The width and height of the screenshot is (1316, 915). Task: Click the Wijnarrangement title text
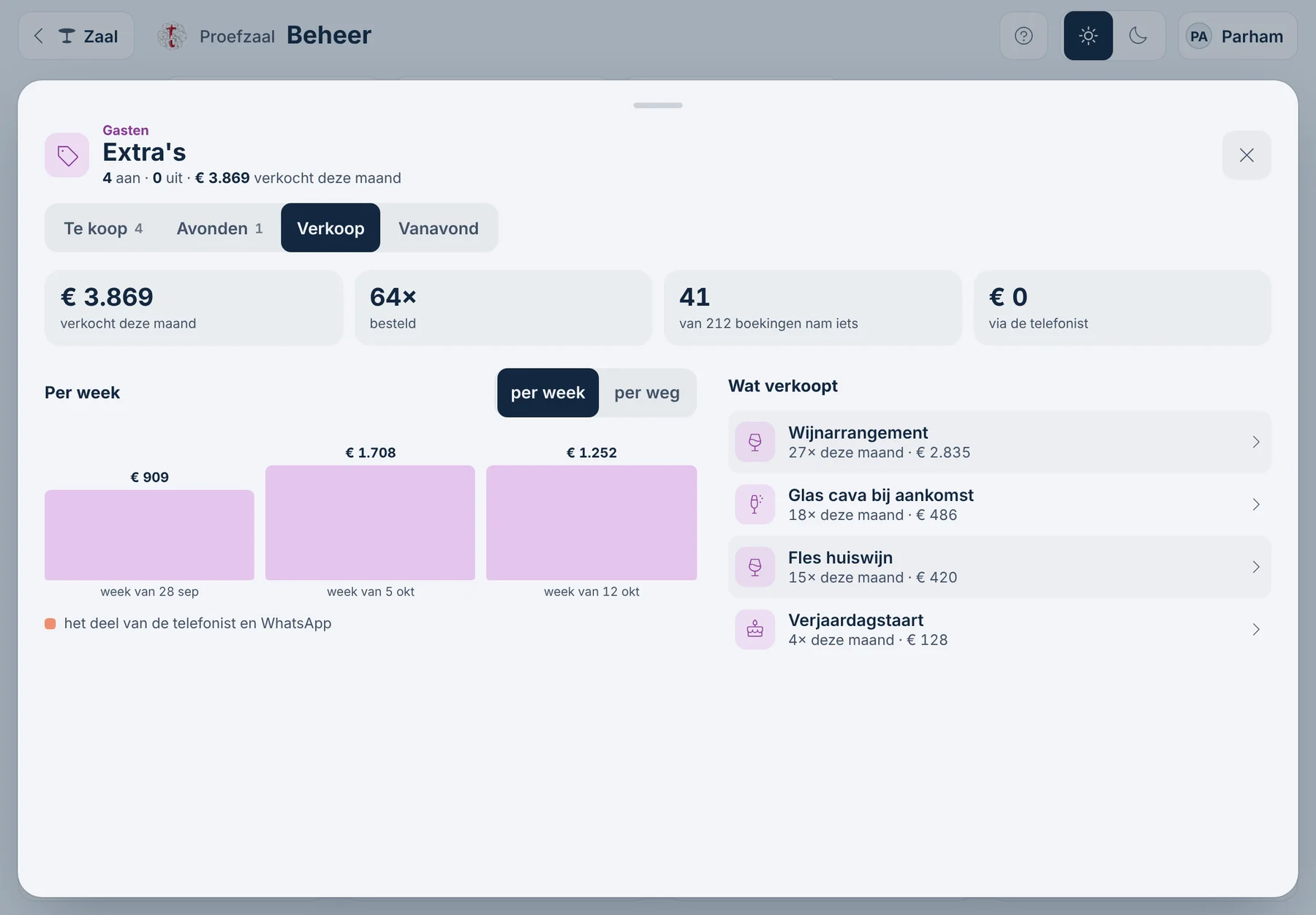tap(858, 432)
